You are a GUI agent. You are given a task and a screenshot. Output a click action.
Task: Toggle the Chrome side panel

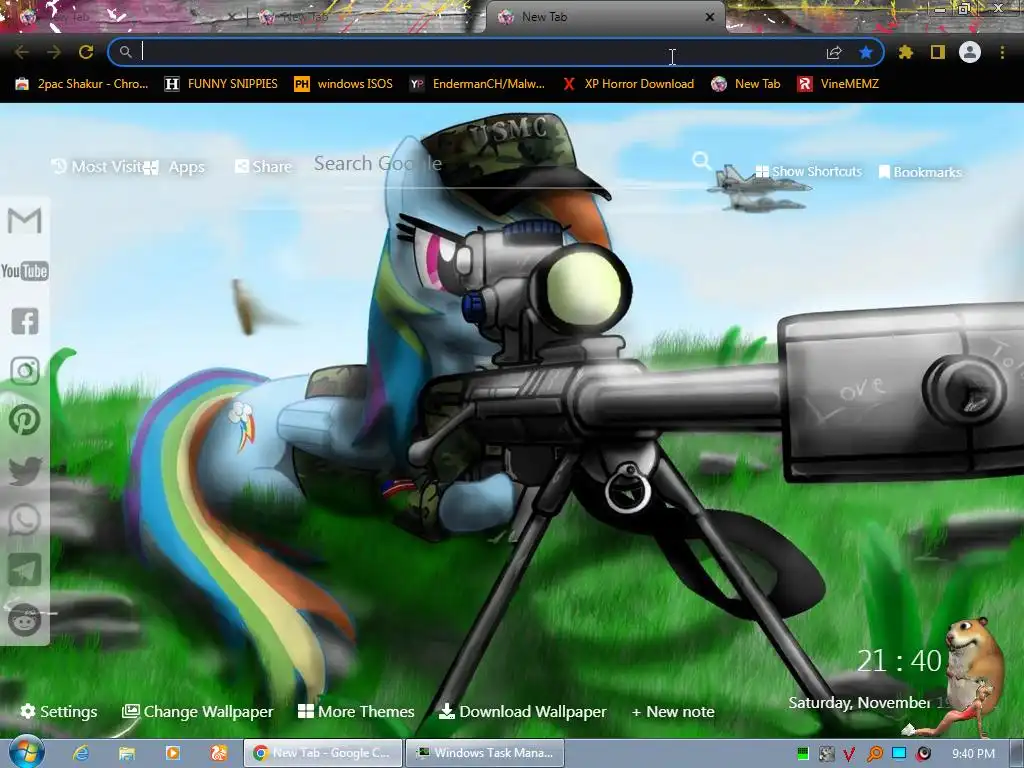(x=938, y=52)
